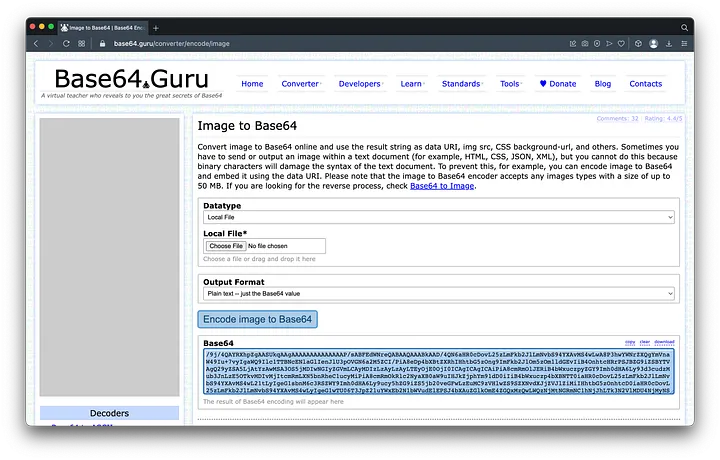Click inside the Base64 result text area
This screenshot has width=720, height=460.
pyautogui.click(x=437, y=372)
